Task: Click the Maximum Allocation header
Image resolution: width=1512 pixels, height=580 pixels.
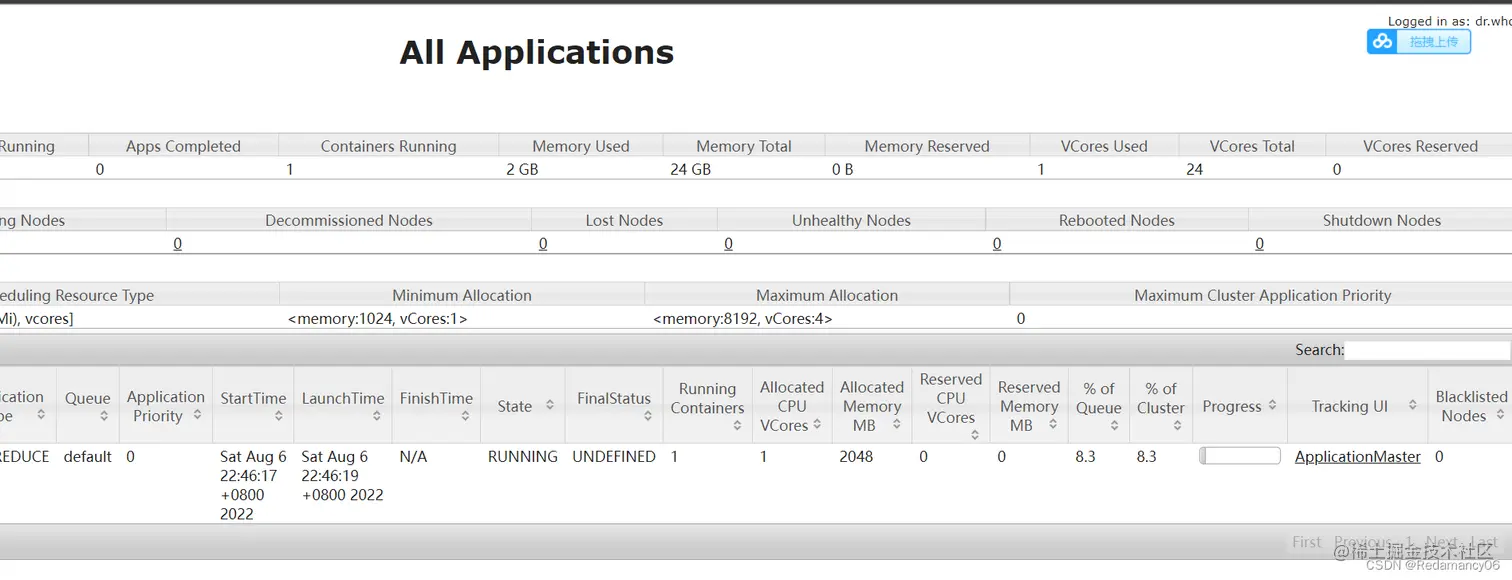Action: [827, 295]
